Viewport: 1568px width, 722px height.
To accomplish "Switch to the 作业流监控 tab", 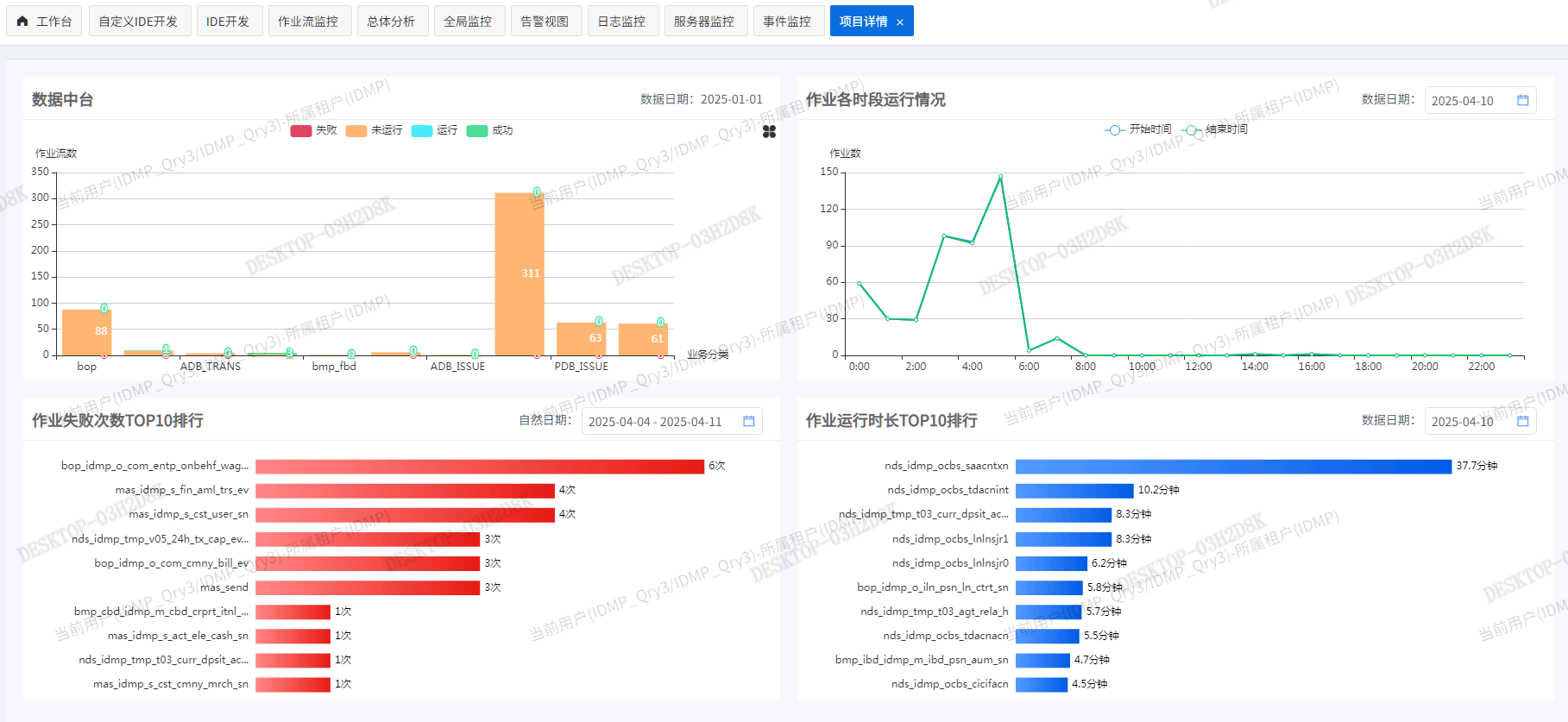I will [x=308, y=21].
